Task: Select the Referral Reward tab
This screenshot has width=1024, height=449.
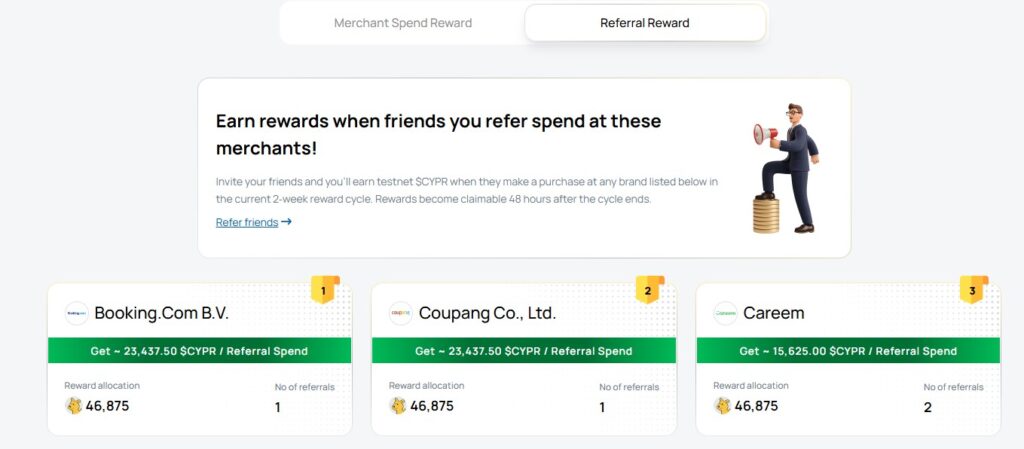Action: (644, 23)
